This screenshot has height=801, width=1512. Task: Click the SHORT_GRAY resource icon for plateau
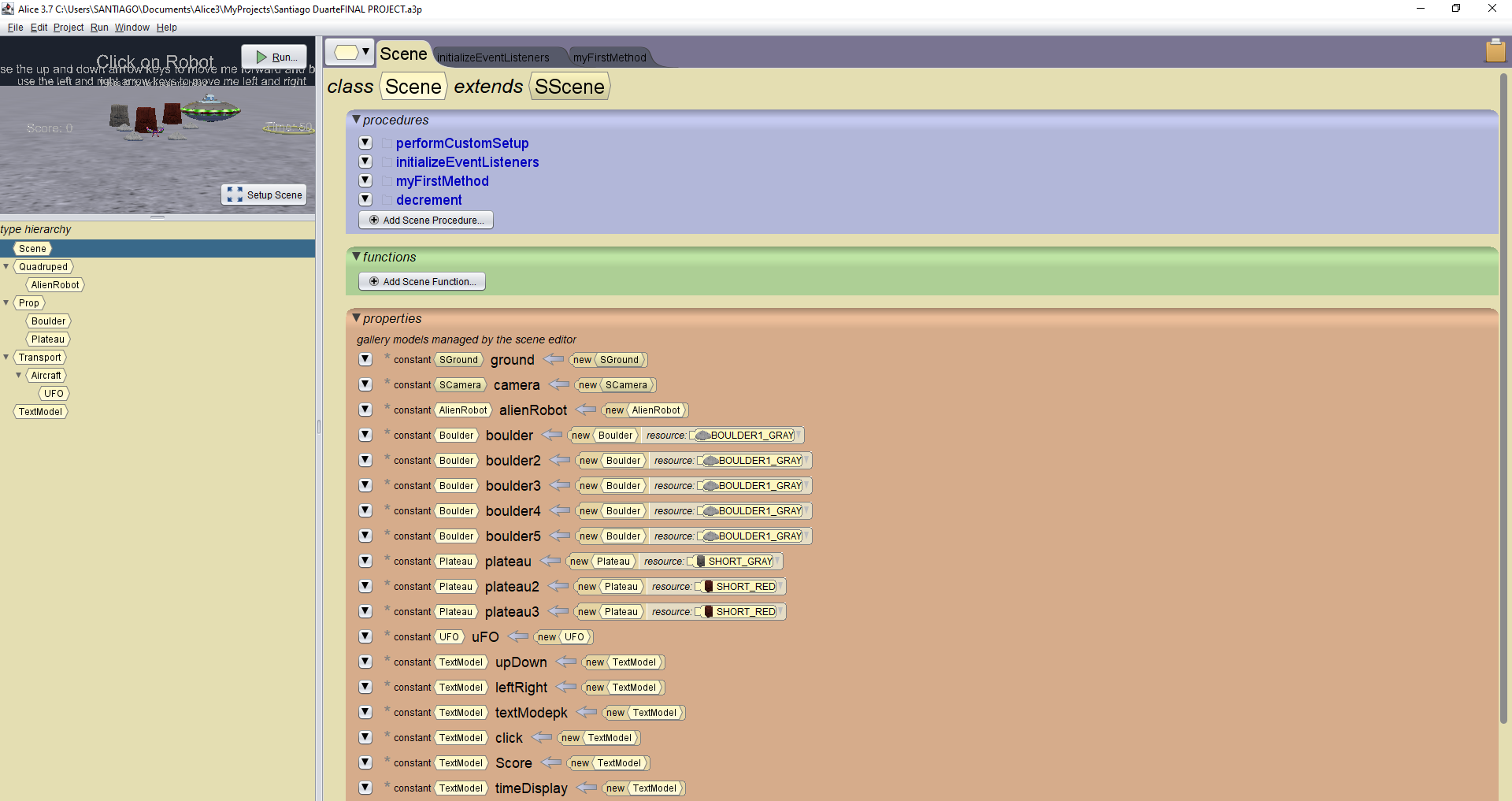[x=700, y=562]
